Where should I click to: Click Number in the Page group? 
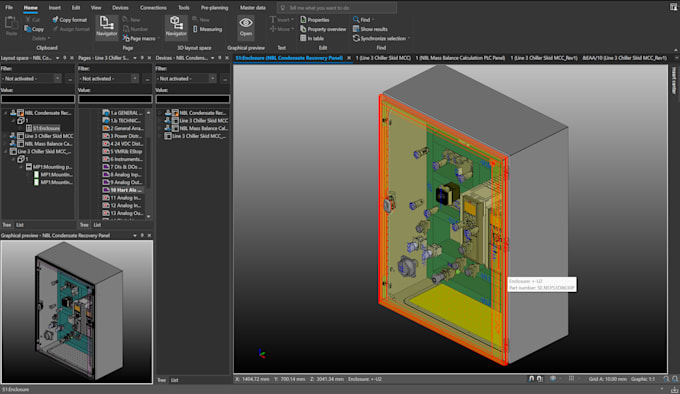click(135, 29)
